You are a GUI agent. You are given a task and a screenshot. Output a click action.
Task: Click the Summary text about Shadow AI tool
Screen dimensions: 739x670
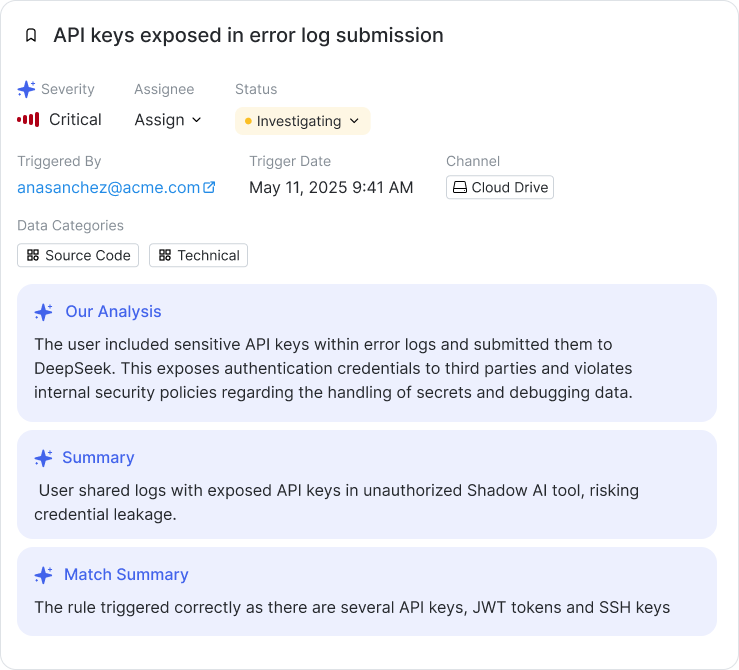pos(337,502)
